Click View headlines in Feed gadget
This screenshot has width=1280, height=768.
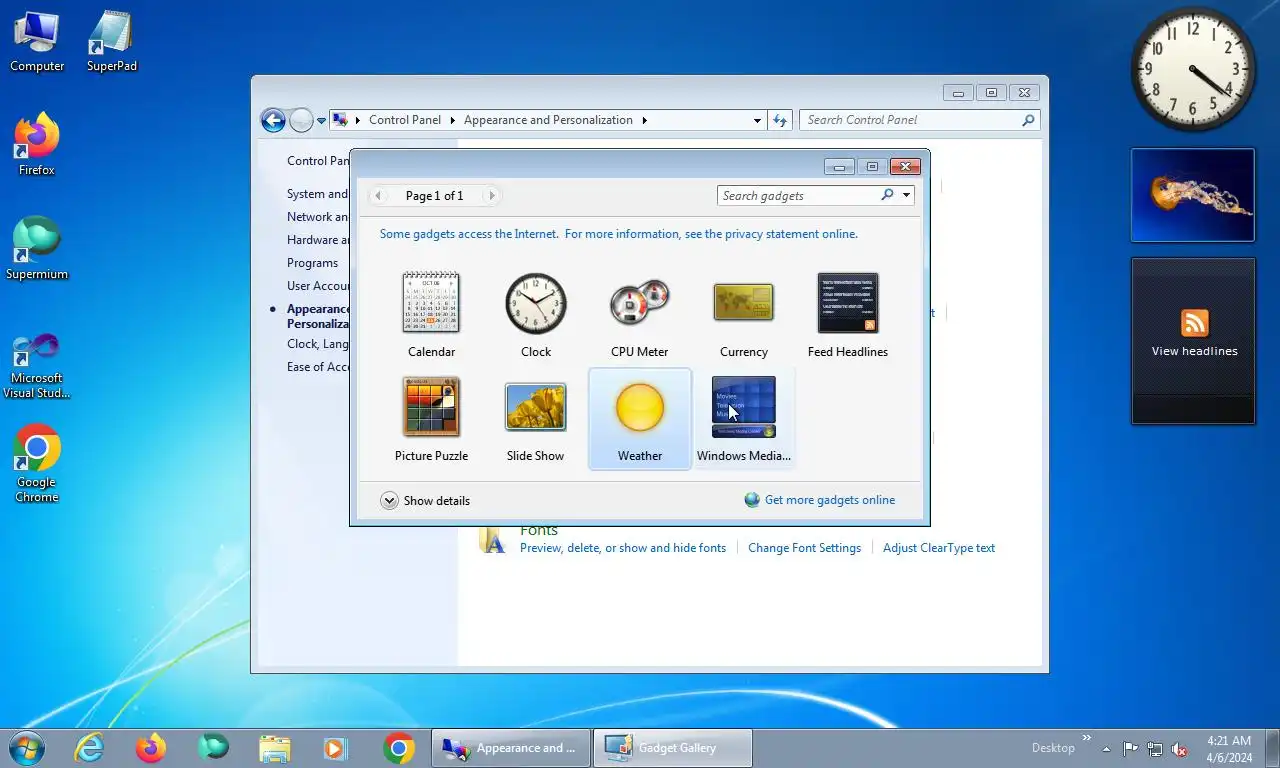(x=1194, y=351)
